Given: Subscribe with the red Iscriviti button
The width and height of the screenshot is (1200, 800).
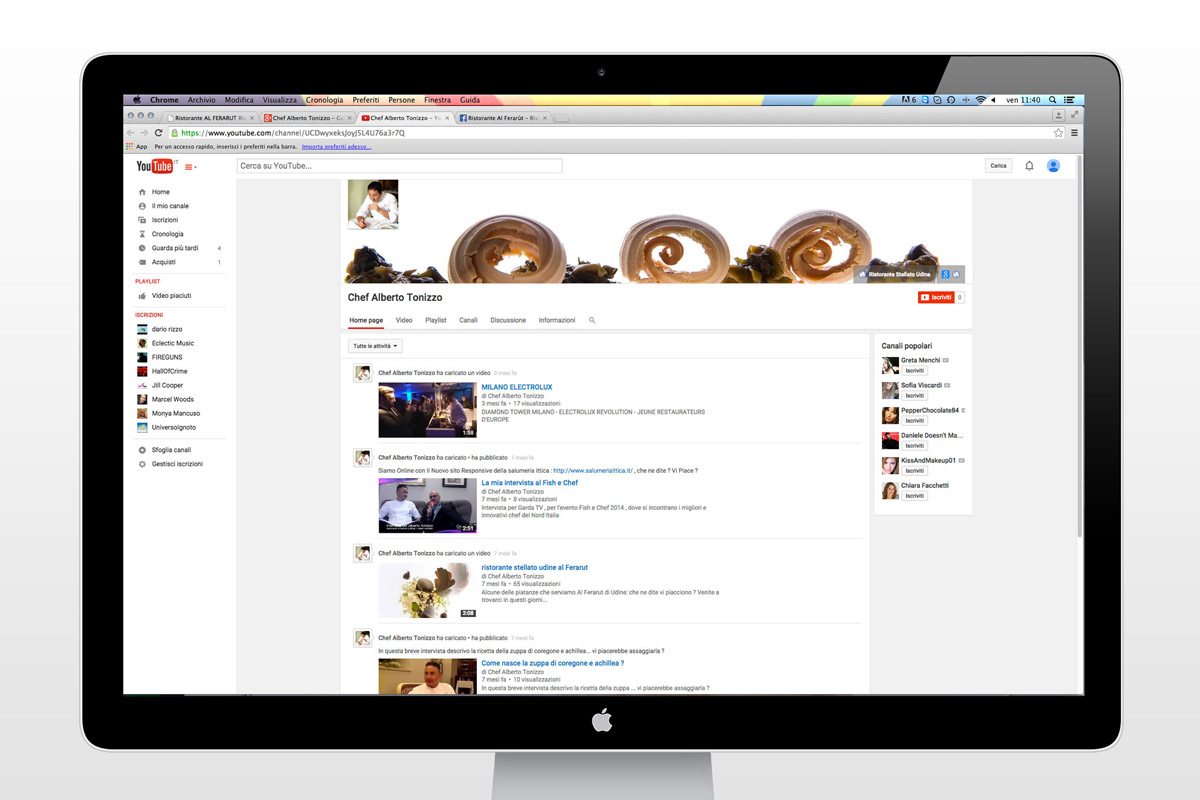Looking at the screenshot, I should tap(935, 297).
